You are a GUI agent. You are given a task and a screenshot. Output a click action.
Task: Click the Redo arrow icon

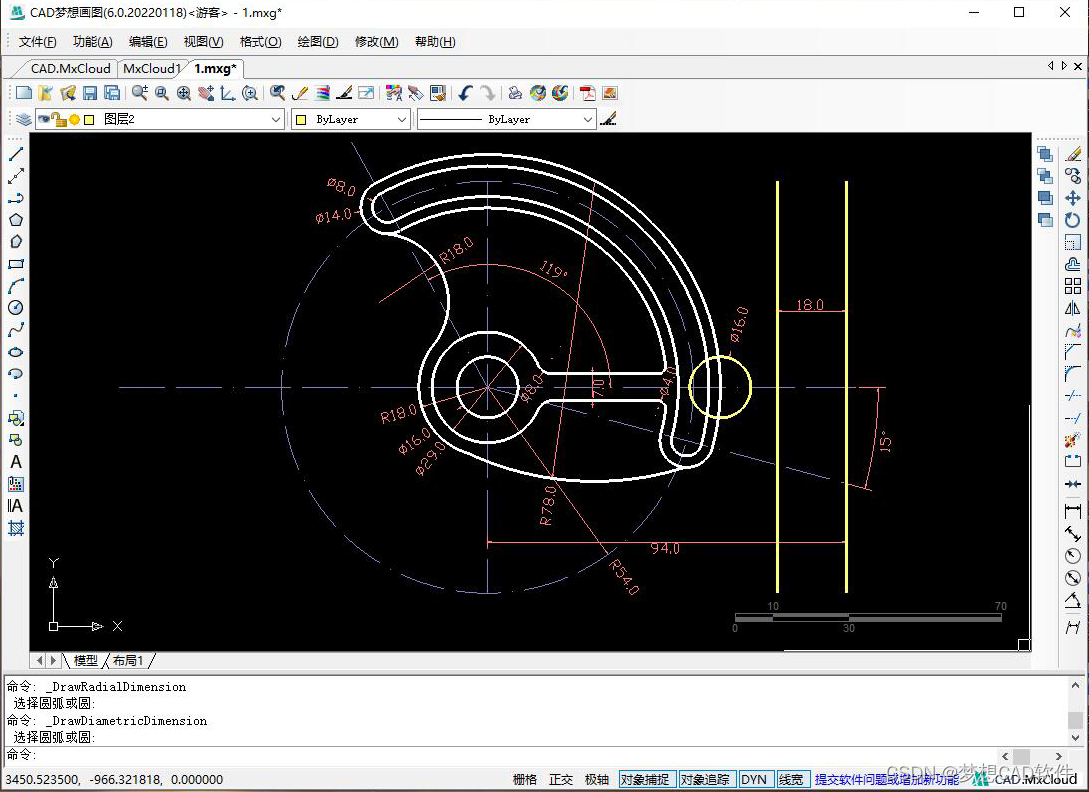point(488,93)
